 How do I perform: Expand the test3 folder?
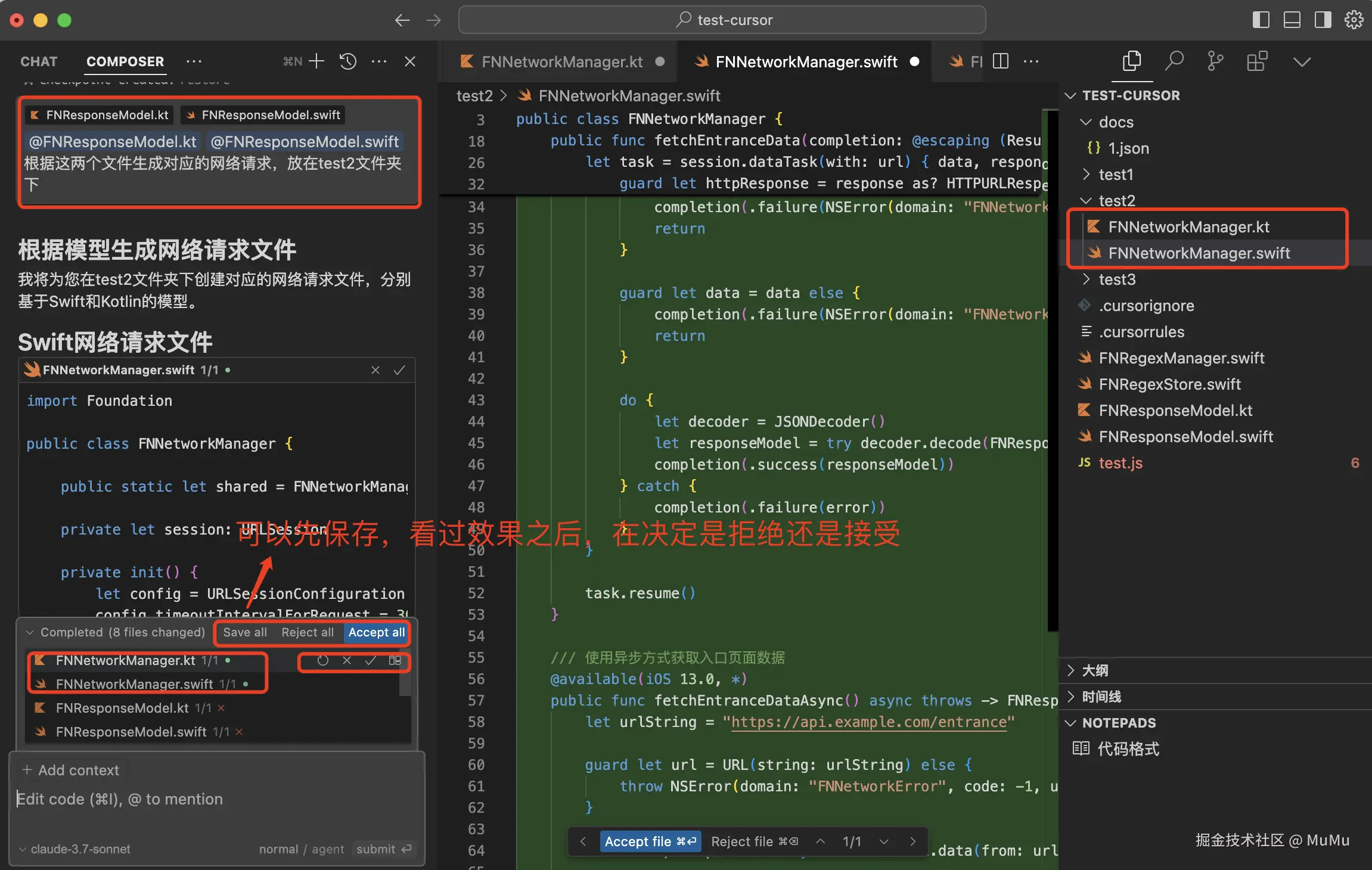[x=1116, y=279]
